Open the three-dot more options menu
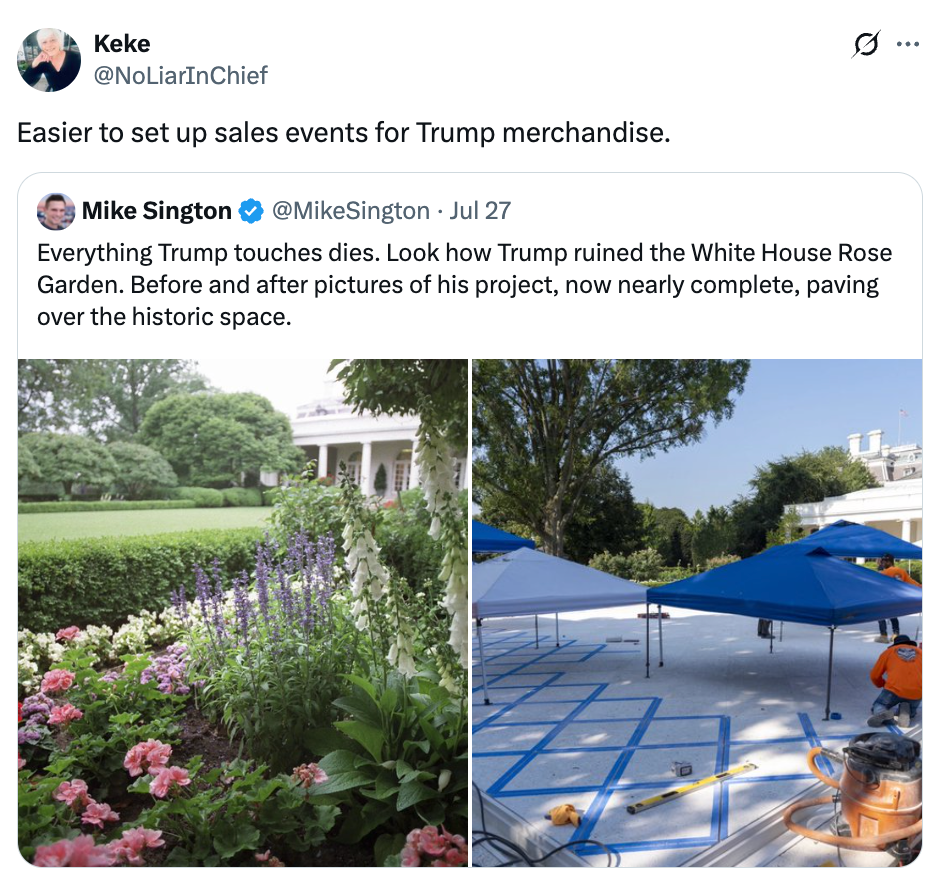Screen dimensions: 936x884 (908, 44)
